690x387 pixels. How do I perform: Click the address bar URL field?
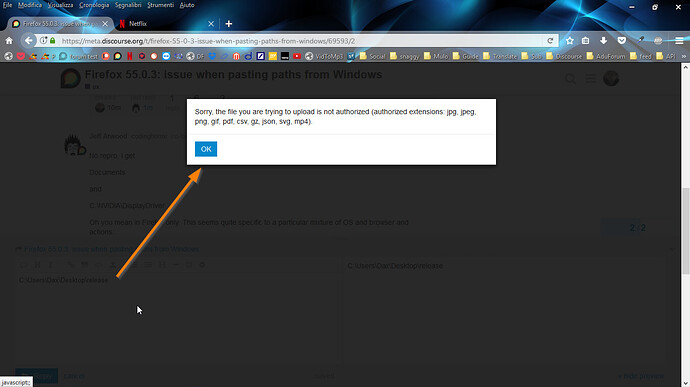coord(301,41)
